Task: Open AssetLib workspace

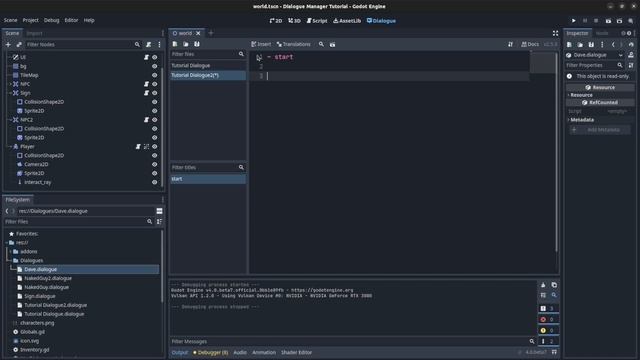Action: [347, 20]
